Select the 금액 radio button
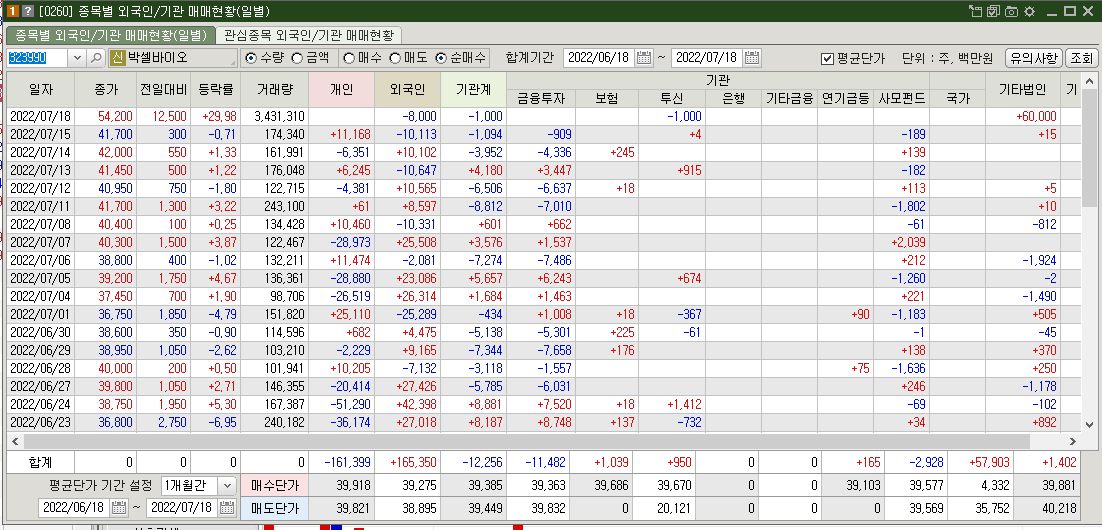1102x530 pixels. click(297, 58)
